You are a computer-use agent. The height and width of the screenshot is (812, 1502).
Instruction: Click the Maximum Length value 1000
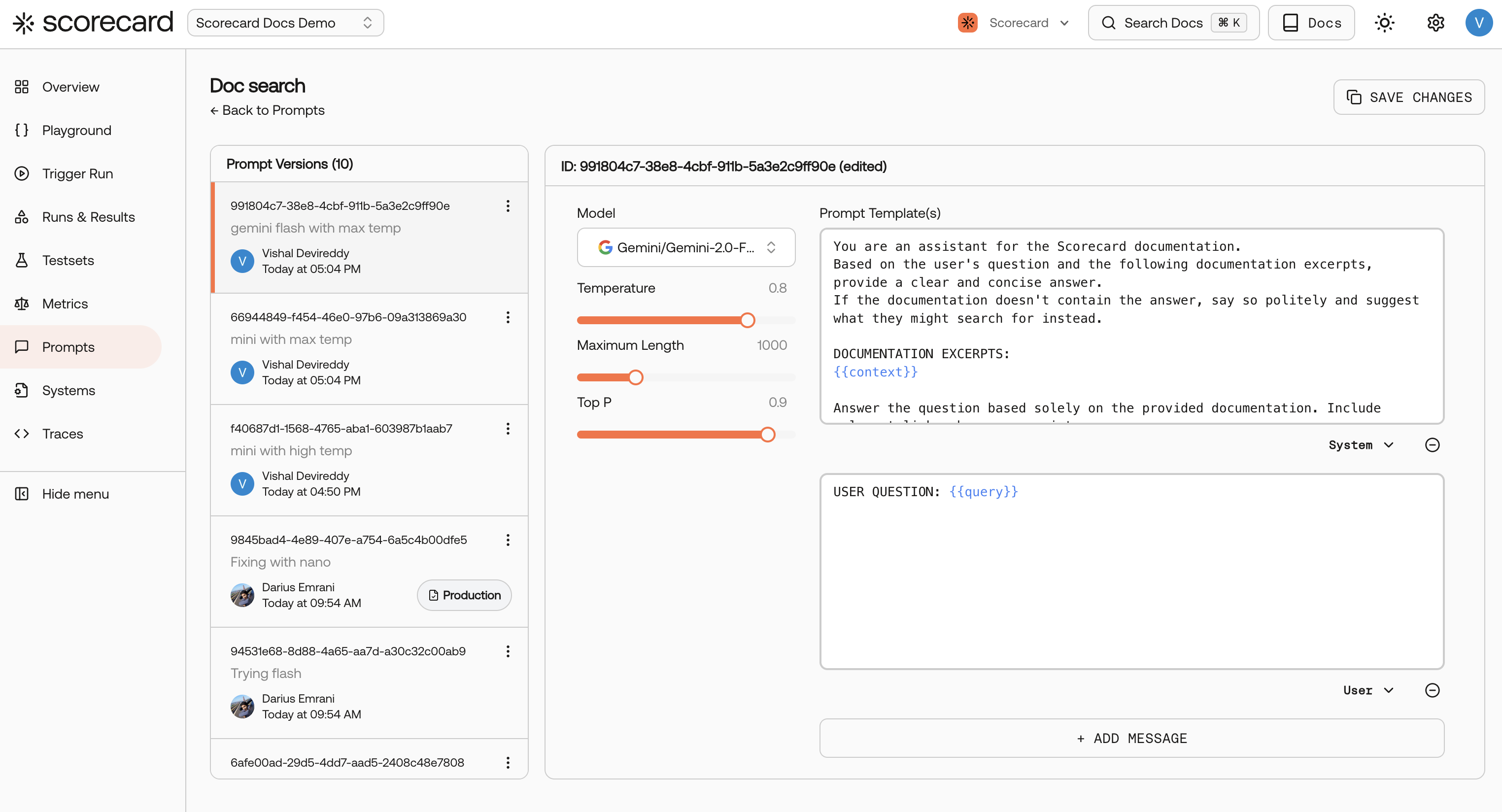771,345
